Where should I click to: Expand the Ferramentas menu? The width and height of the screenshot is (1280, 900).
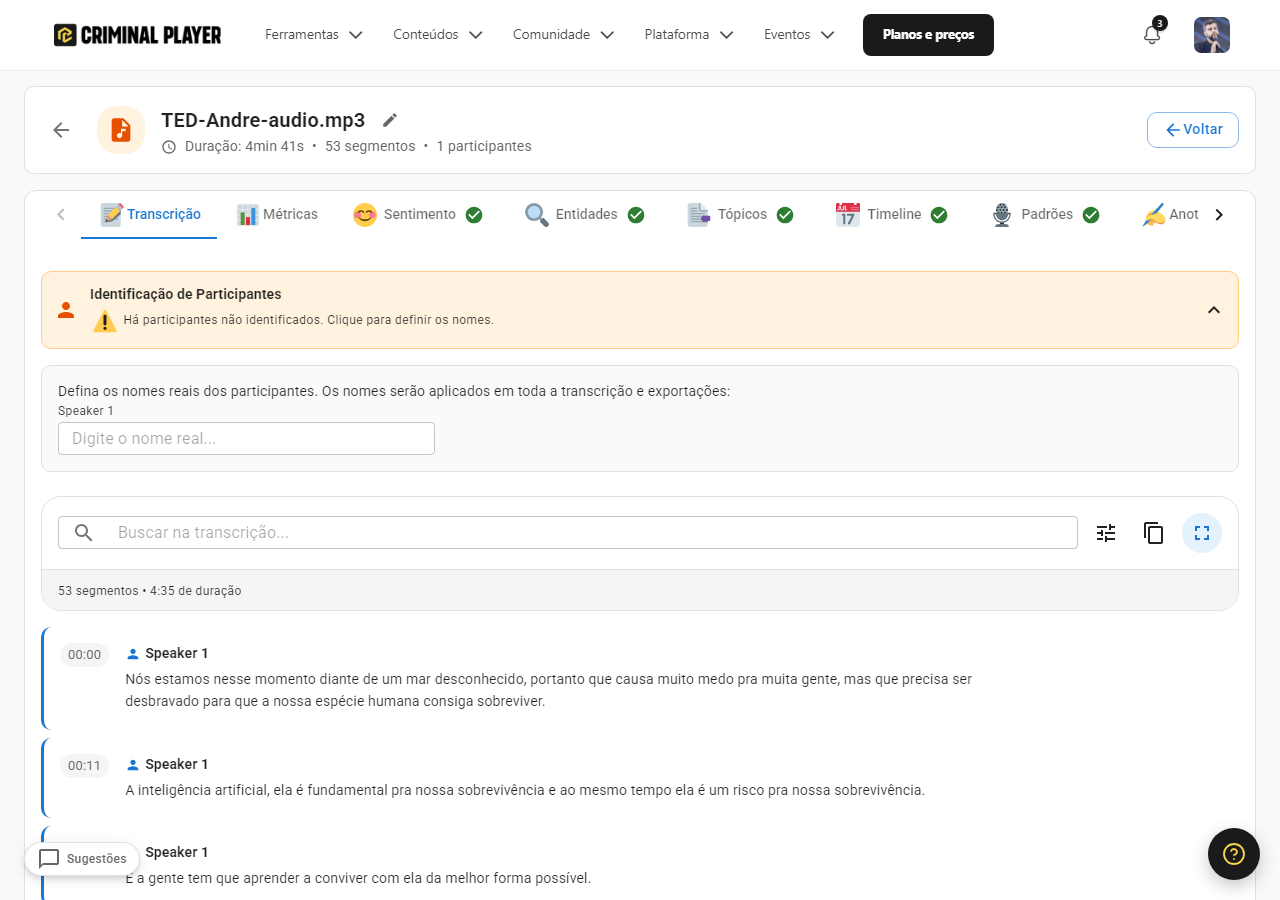click(314, 35)
